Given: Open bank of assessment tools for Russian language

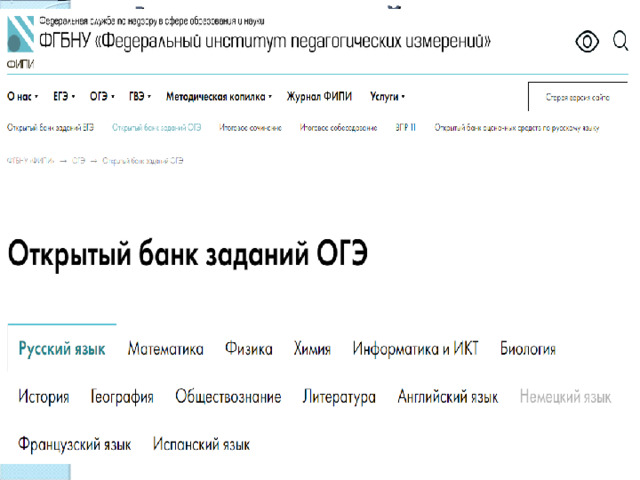Looking at the screenshot, I should (517, 128).
